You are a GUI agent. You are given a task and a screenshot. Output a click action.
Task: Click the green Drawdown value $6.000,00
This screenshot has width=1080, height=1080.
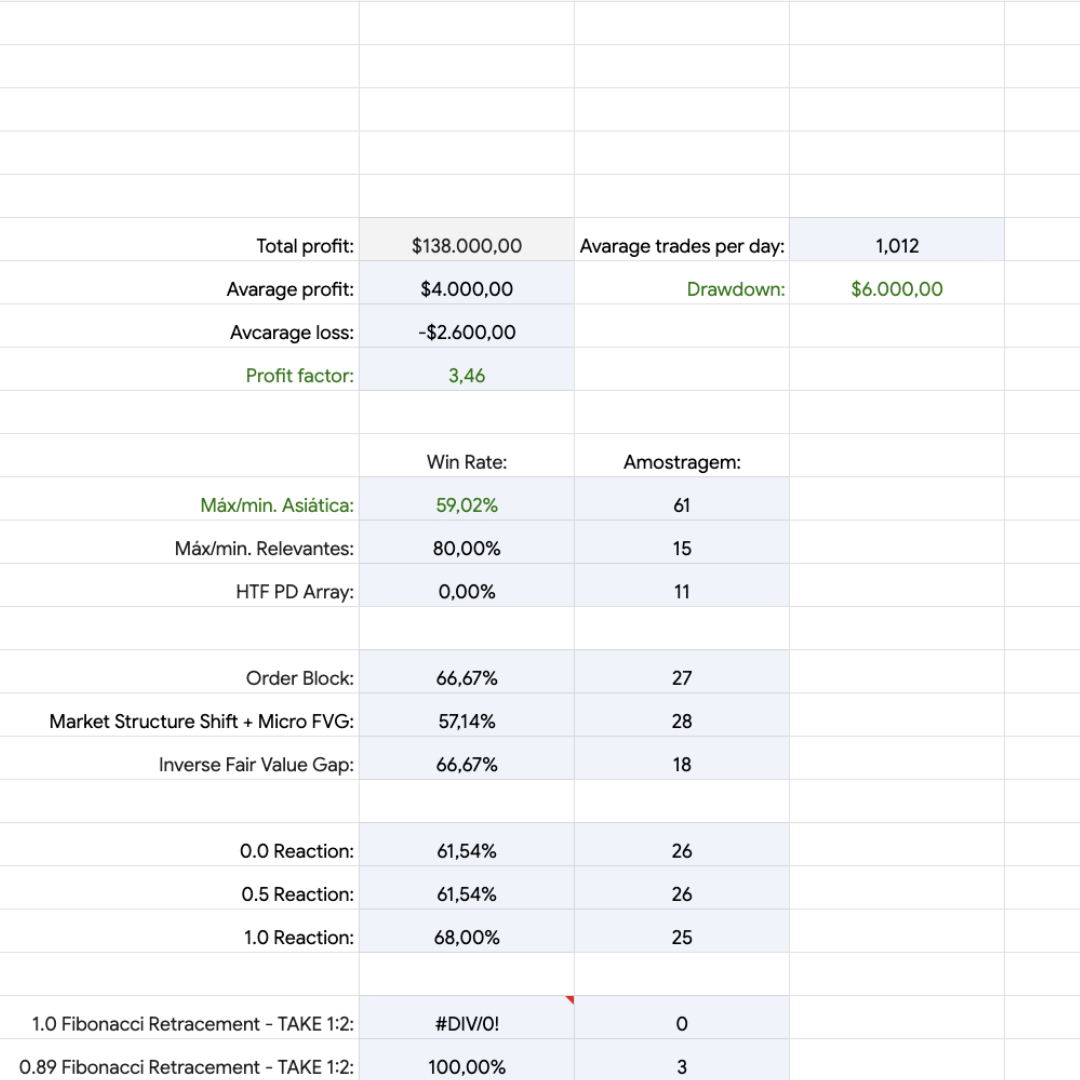(x=896, y=289)
